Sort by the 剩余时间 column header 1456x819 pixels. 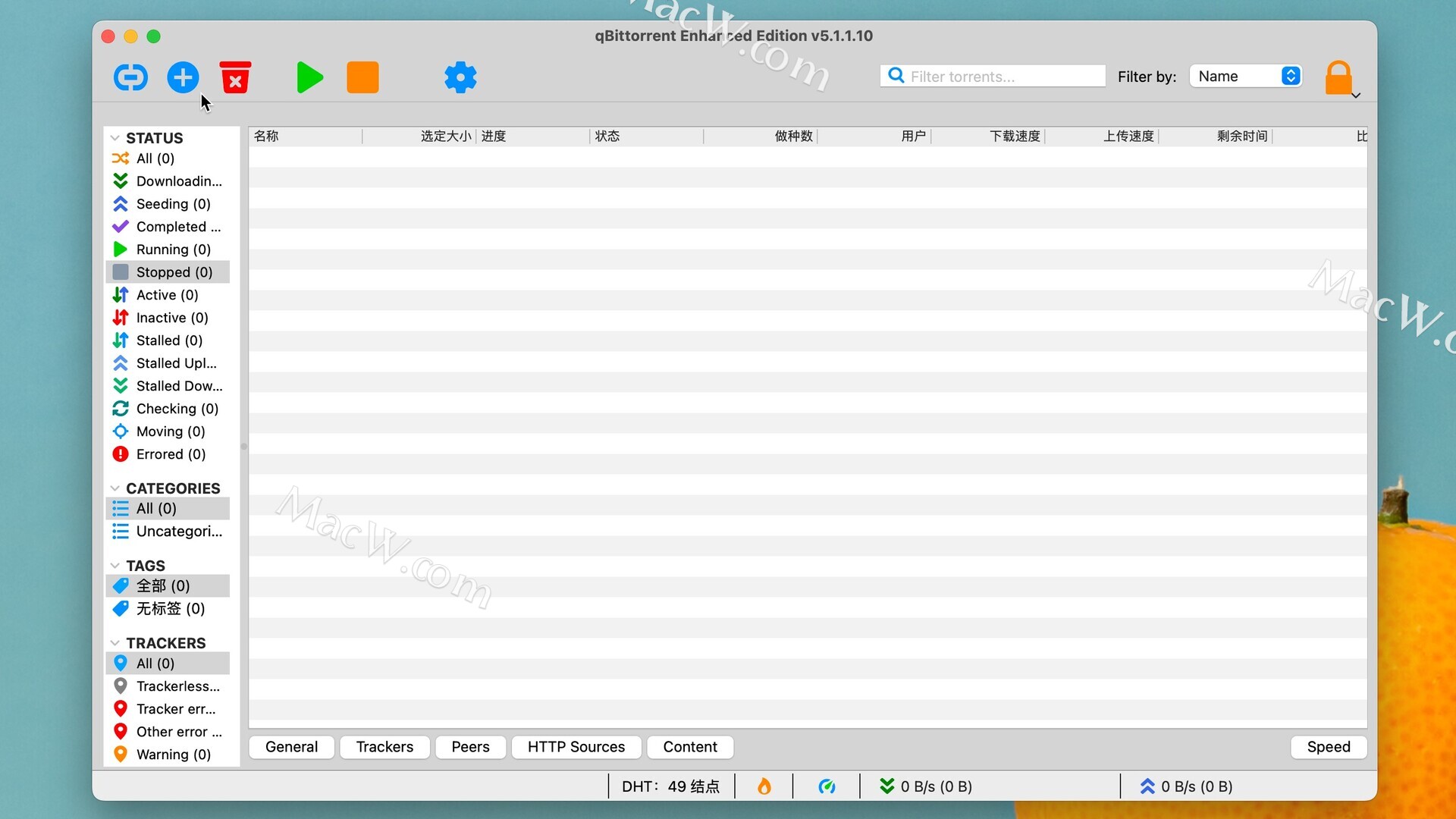pyautogui.click(x=1216, y=136)
